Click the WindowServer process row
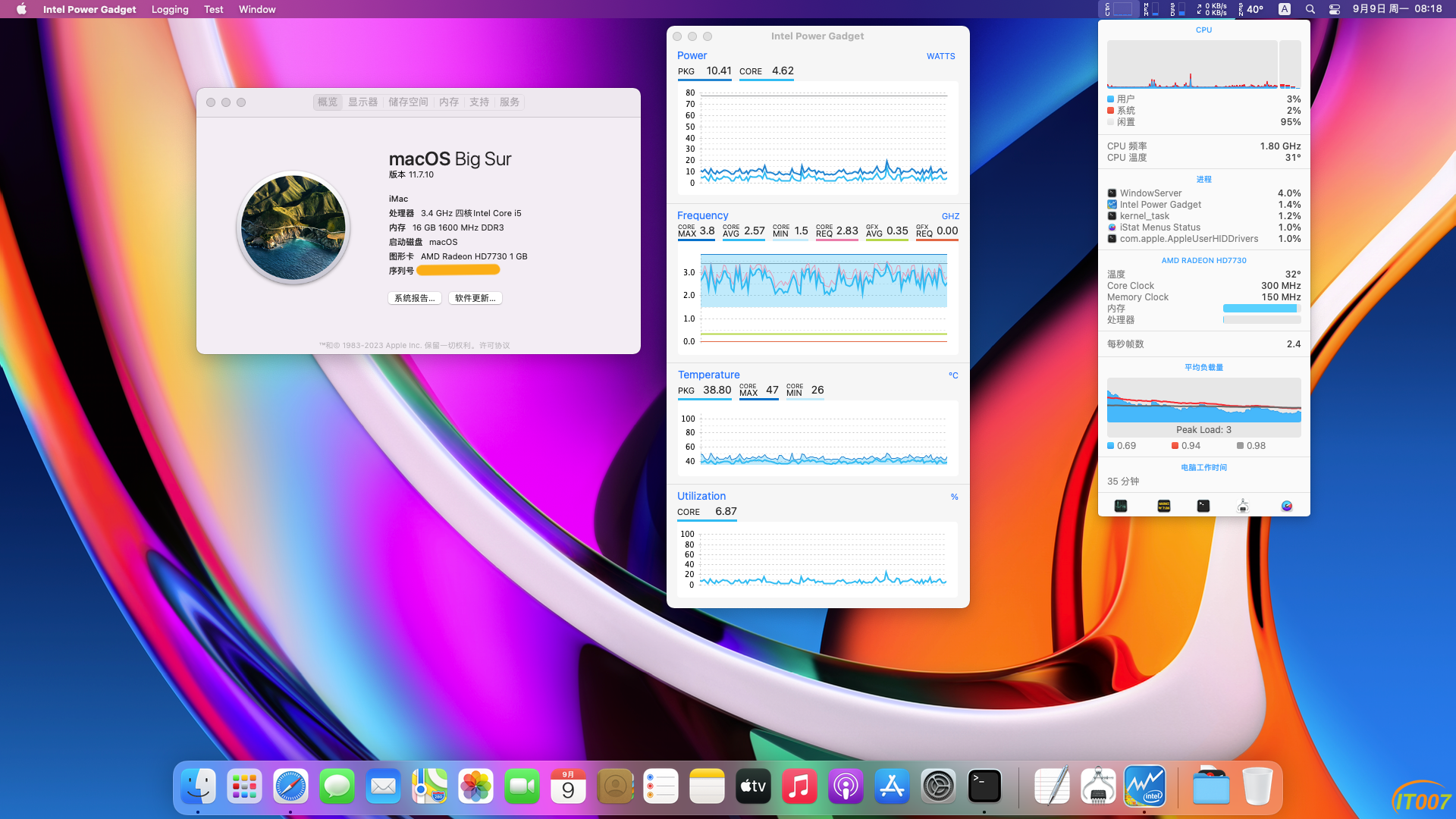The width and height of the screenshot is (1456, 819). coord(1204,193)
